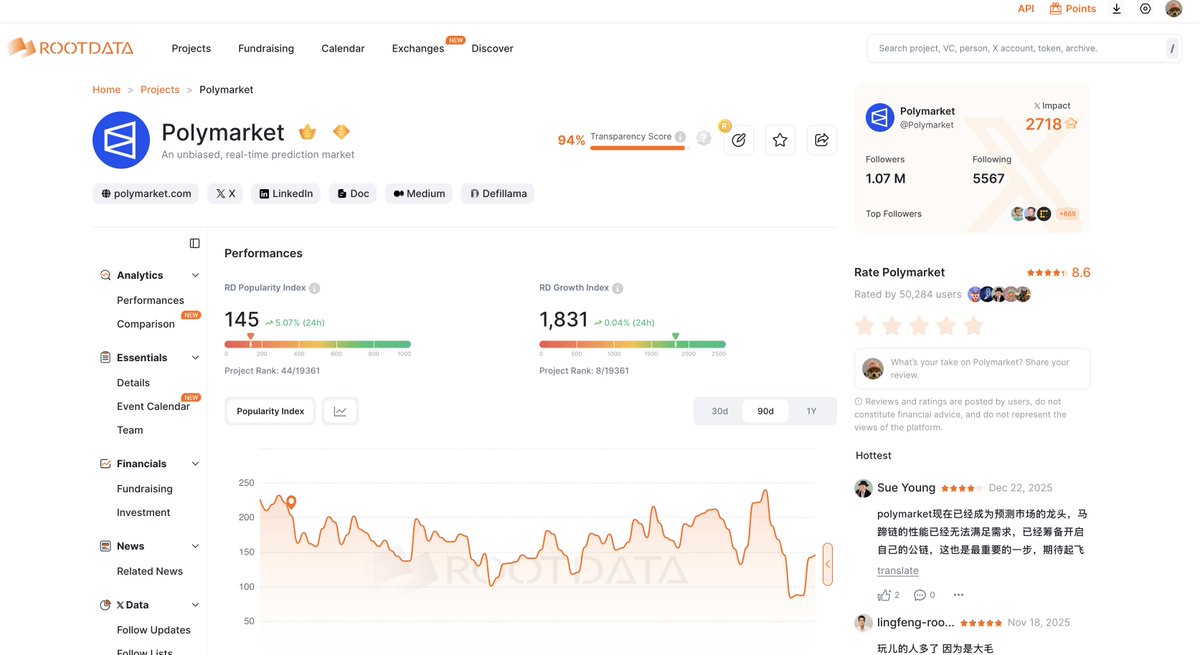Viewport: 1200px width, 655px height.
Task: Click the Polymarket project logo
Action: pos(121,140)
